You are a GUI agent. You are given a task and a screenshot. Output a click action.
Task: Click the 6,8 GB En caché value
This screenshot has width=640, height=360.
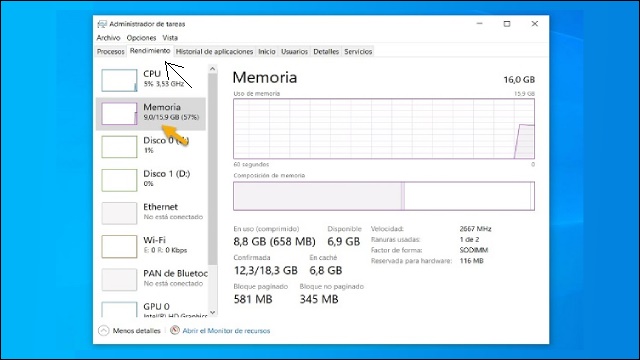[326, 270]
